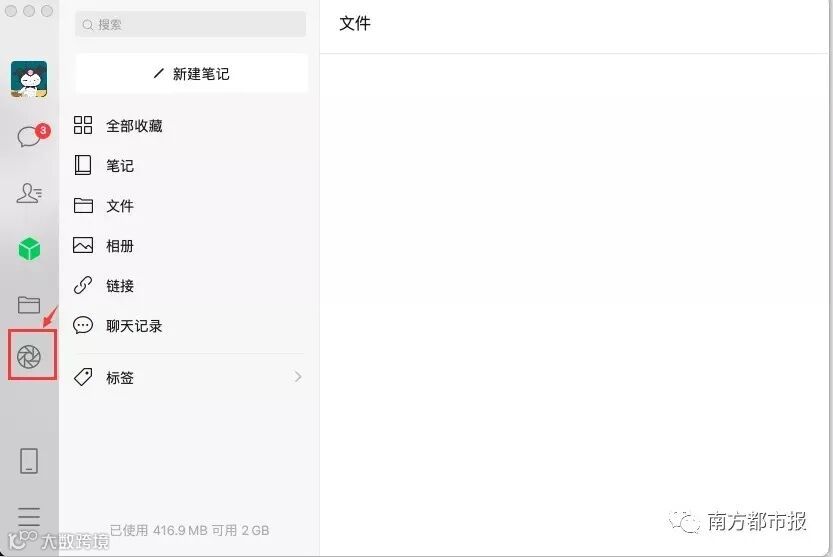833x557 pixels.
Task: Click in the 搜索 search field
Action: coord(191,24)
